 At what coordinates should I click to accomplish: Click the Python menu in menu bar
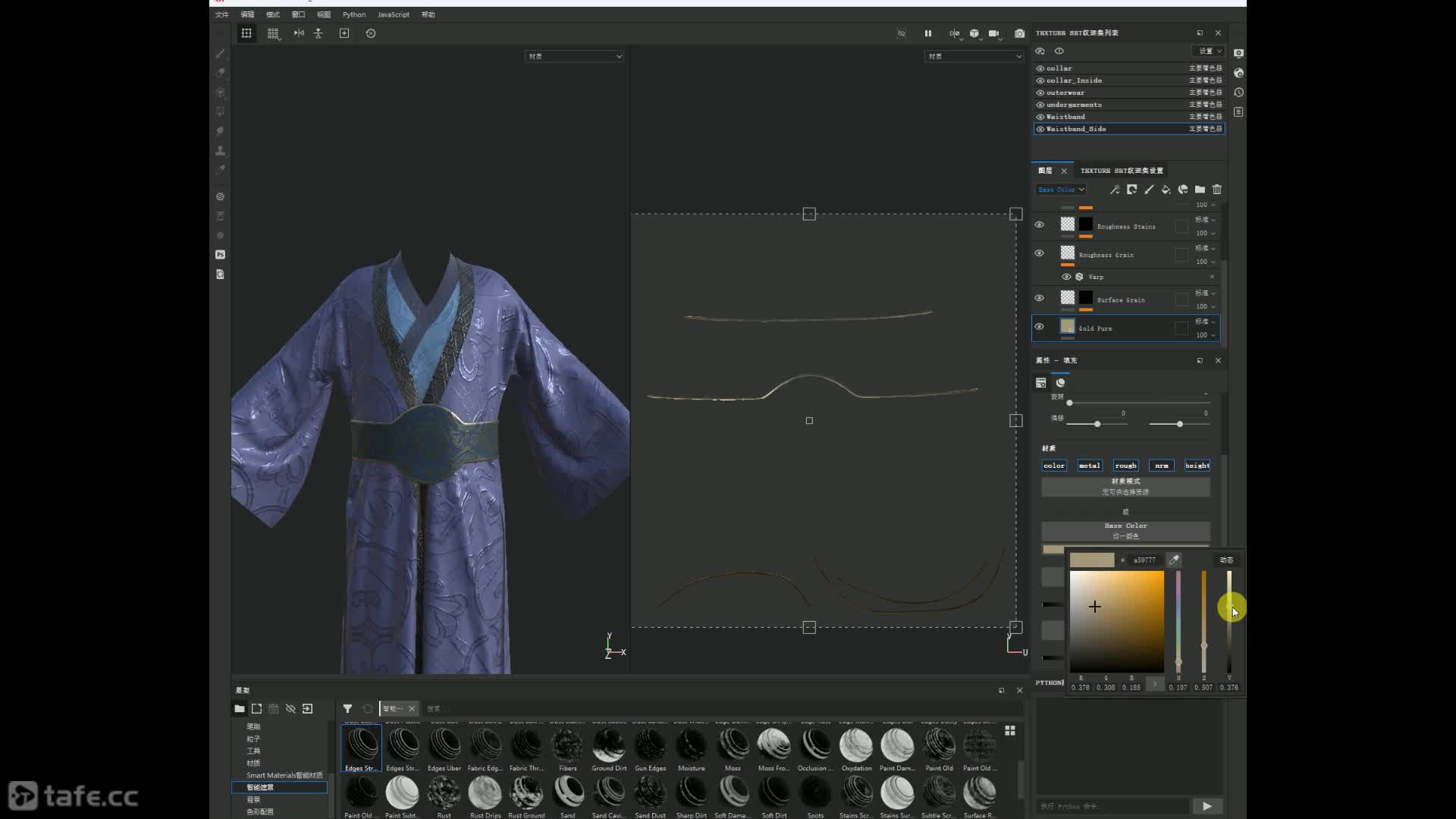(354, 14)
